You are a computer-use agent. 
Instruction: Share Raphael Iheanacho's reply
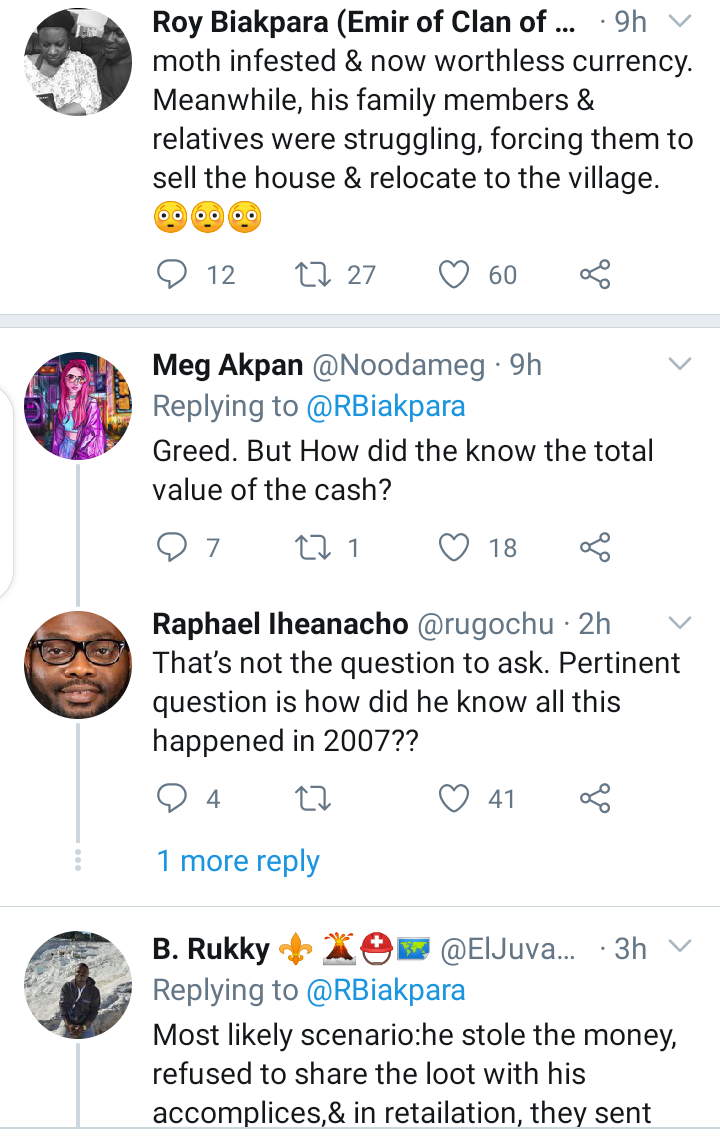595,798
